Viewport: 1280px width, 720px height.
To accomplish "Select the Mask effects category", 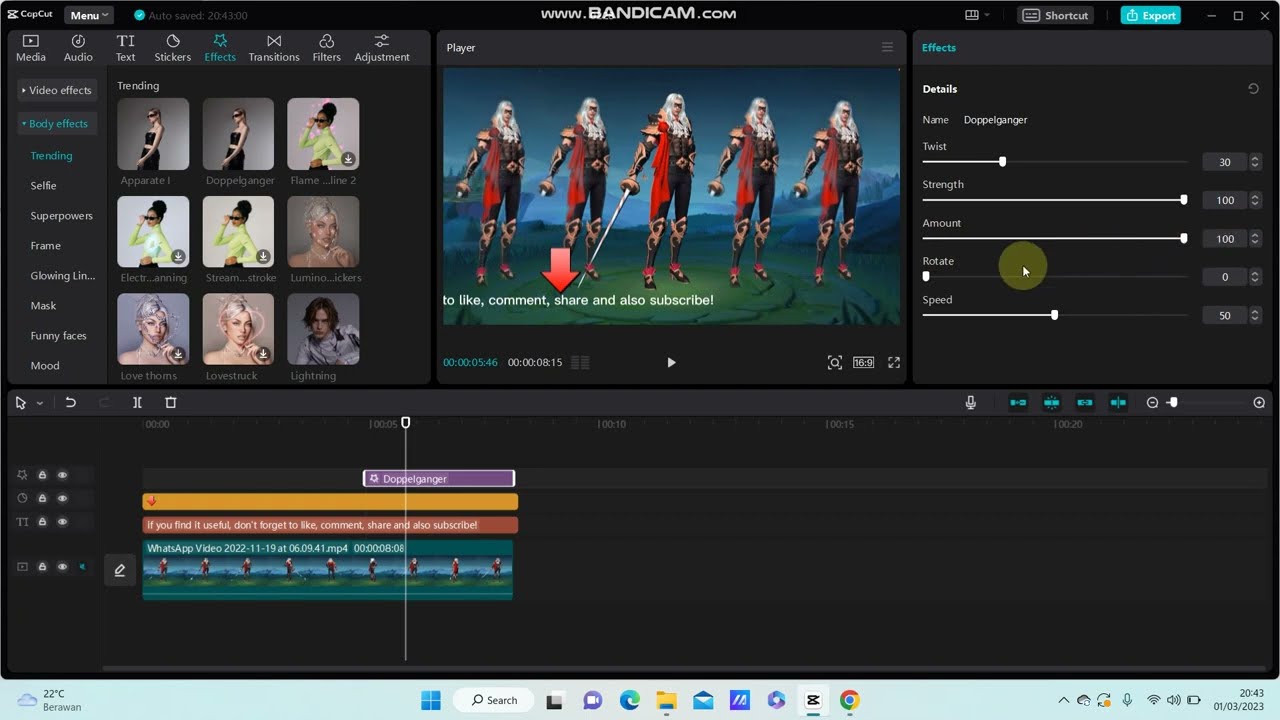I will click(x=43, y=306).
